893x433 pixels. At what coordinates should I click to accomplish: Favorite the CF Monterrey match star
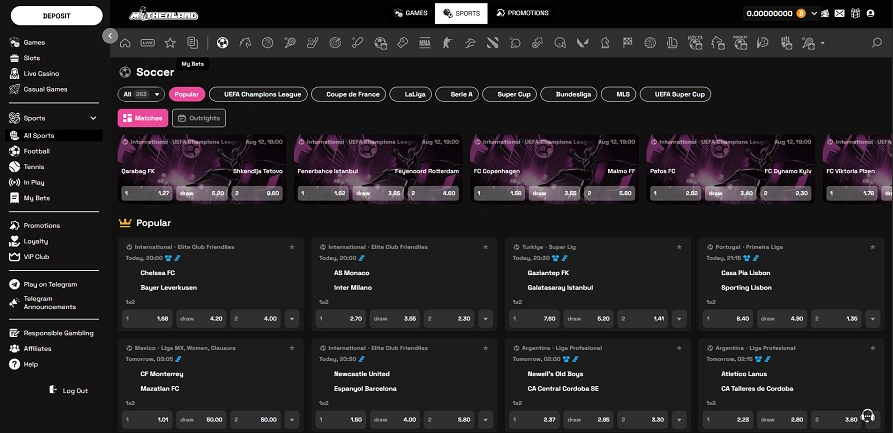[292, 348]
